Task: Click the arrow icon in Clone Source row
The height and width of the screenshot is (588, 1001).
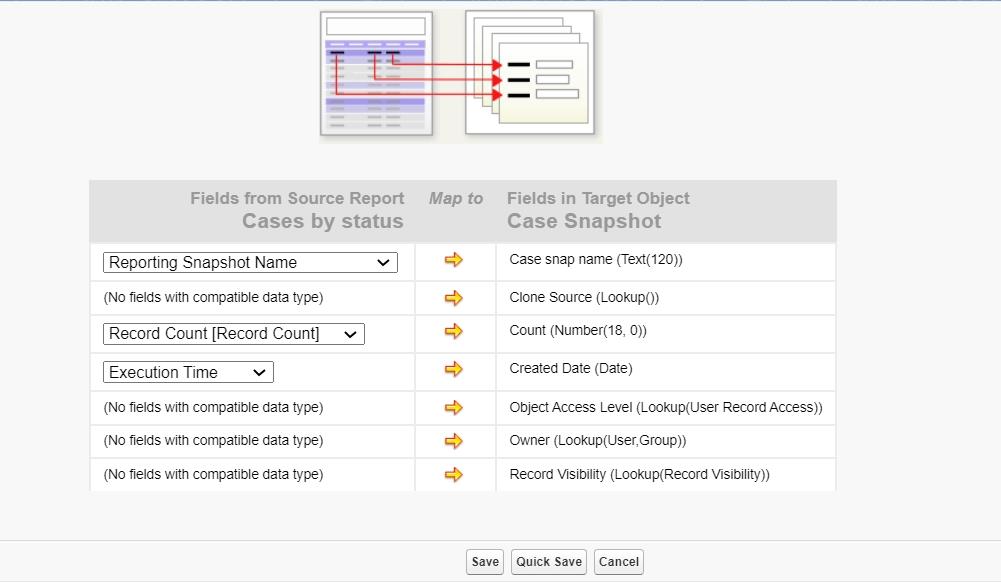Action: [454, 298]
